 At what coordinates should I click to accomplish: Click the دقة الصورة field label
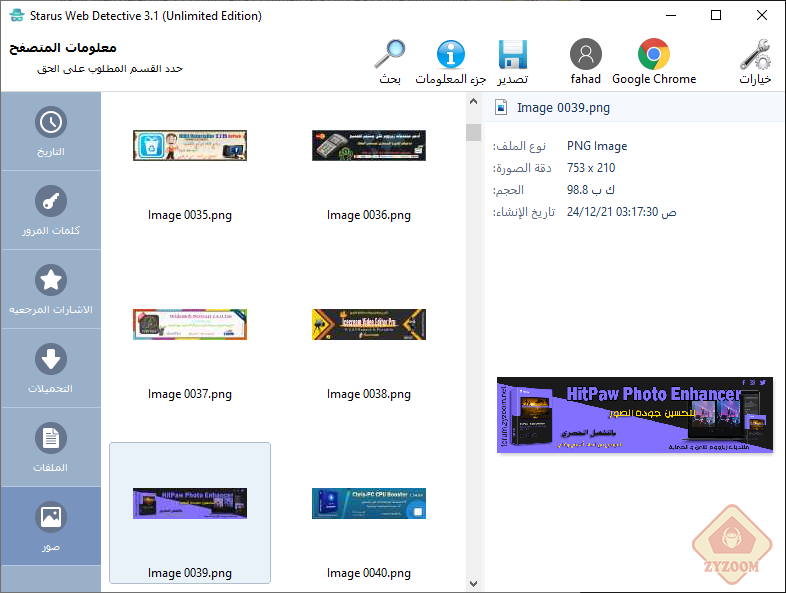(x=522, y=168)
